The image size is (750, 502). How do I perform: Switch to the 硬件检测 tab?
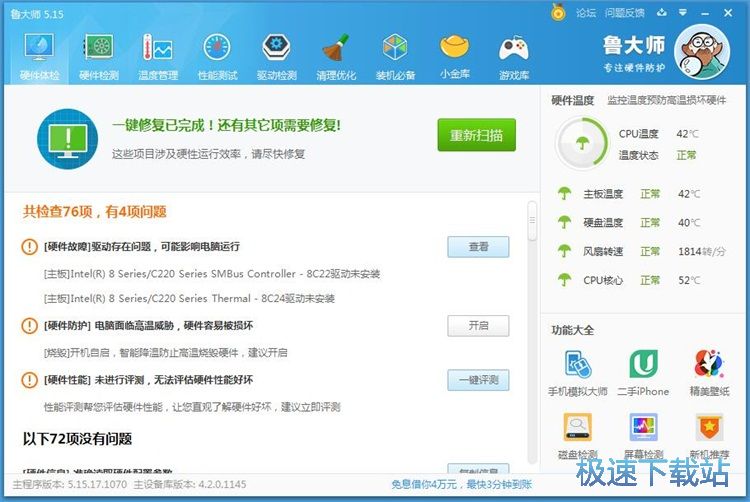pos(99,55)
